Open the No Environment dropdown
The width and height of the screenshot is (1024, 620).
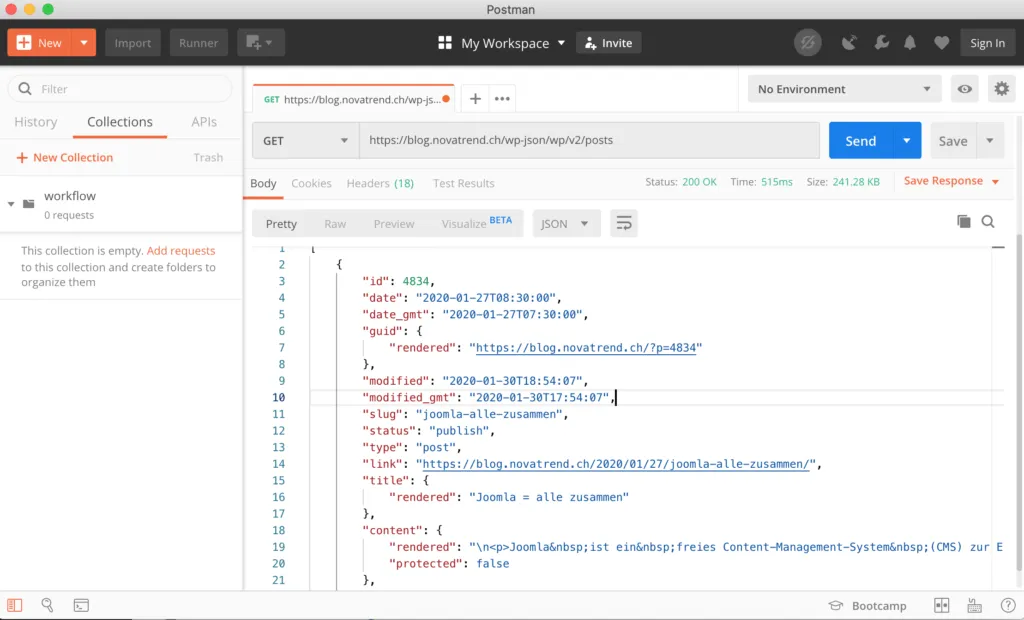(x=844, y=90)
